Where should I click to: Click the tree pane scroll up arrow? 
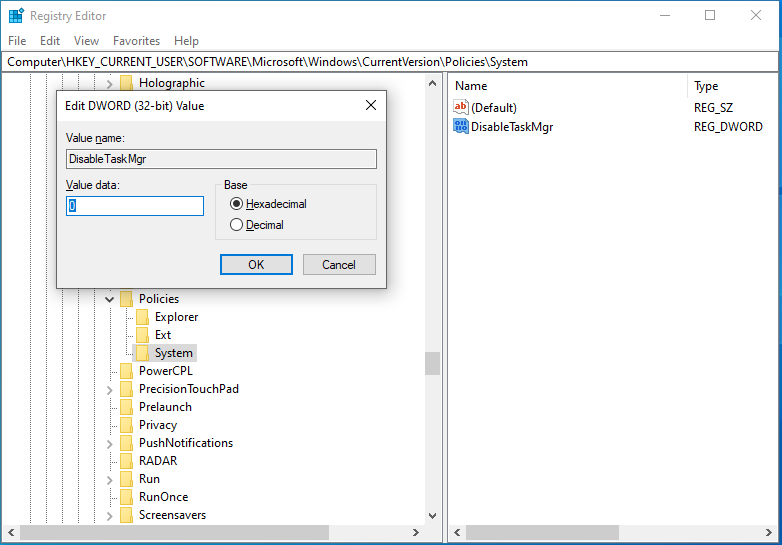click(432, 83)
